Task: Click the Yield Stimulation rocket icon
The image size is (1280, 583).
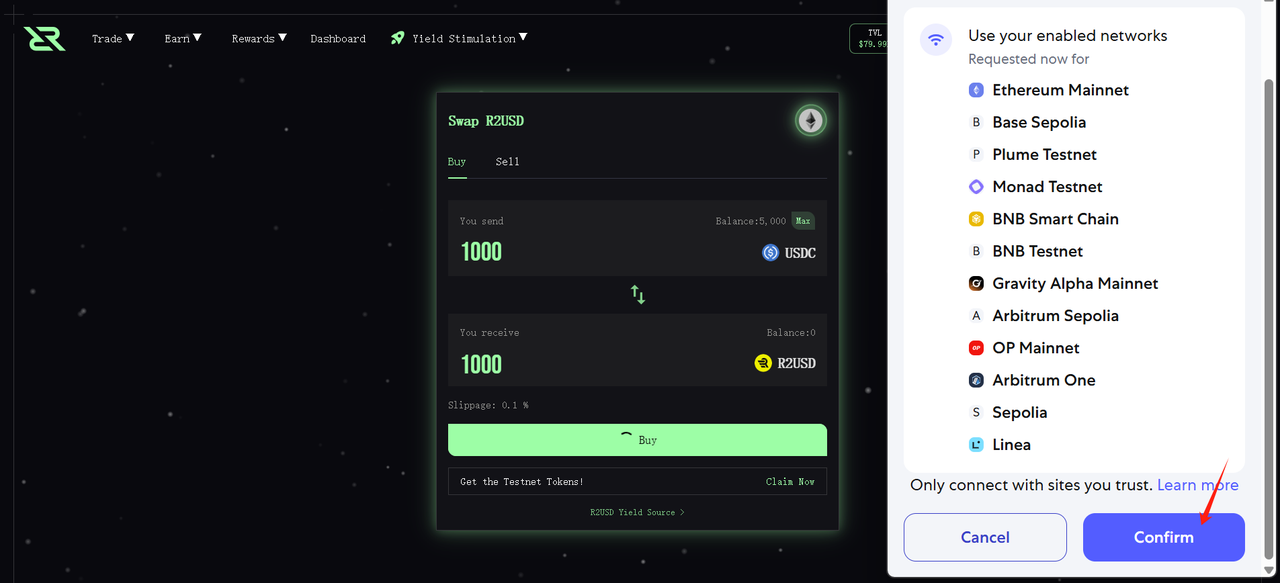Action: (x=397, y=38)
